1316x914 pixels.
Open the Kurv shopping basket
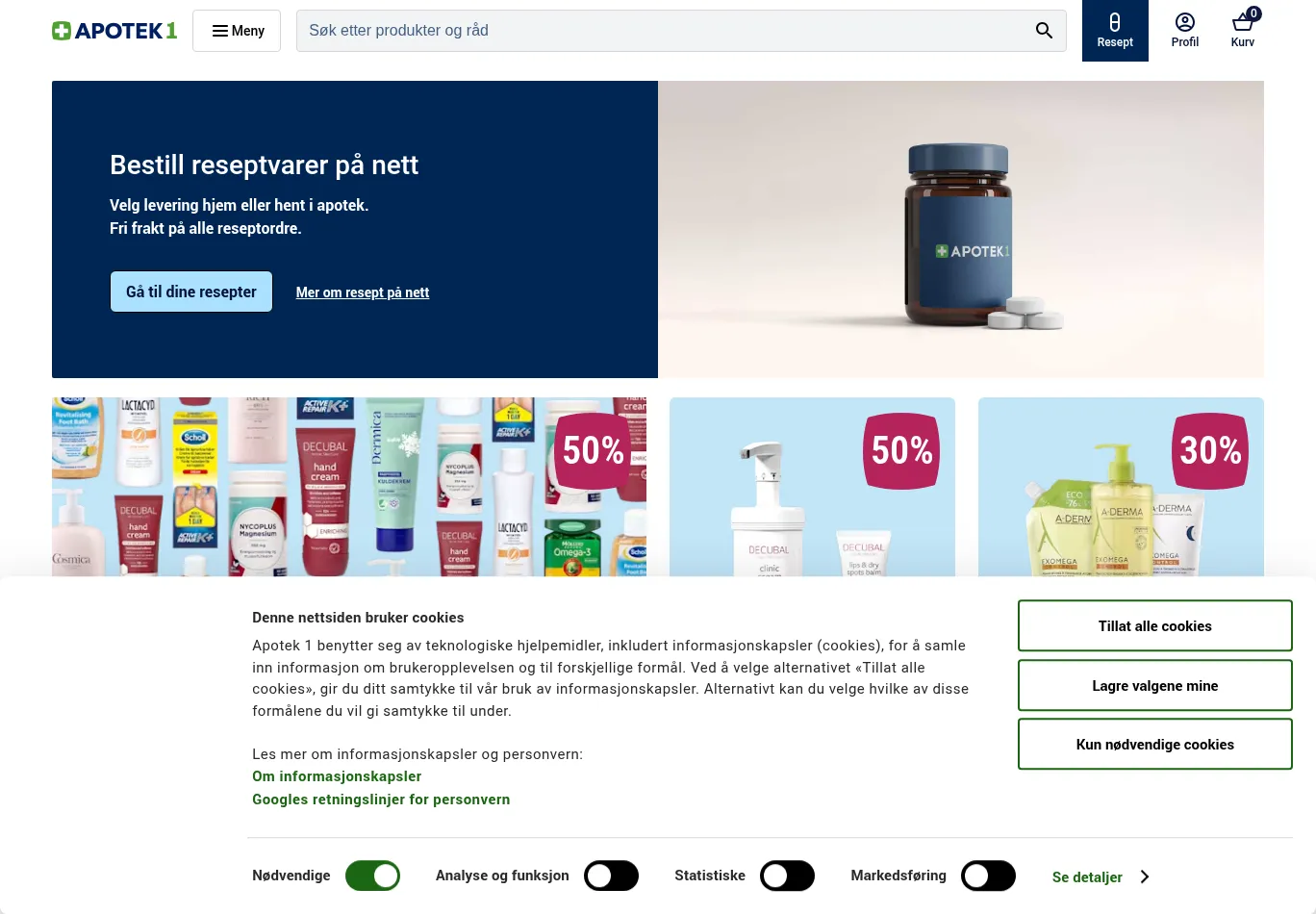[1243, 31]
